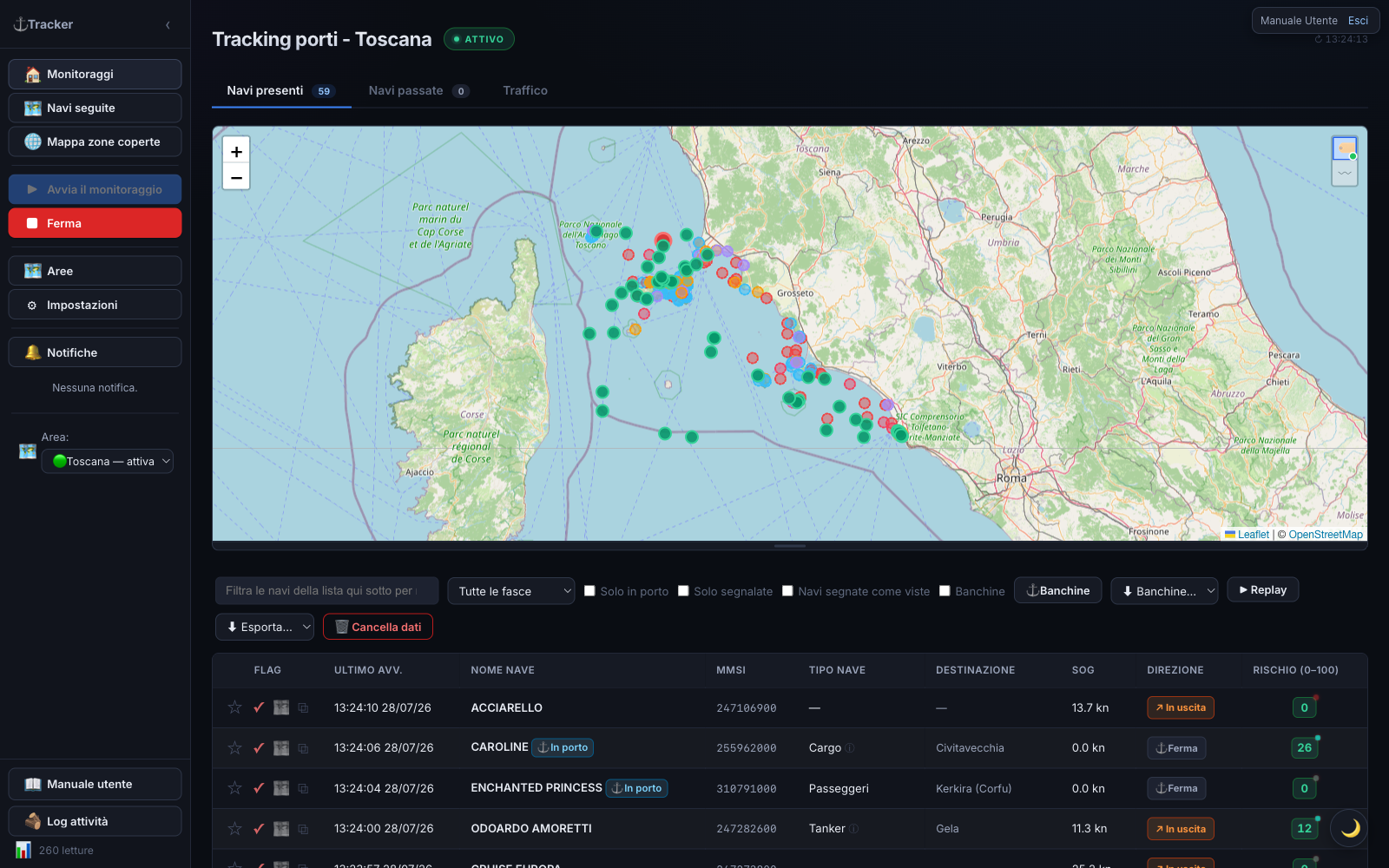Viewport: 1389px width, 868px height.
Task: Click the red Ferma button
Action: point(95,223)
